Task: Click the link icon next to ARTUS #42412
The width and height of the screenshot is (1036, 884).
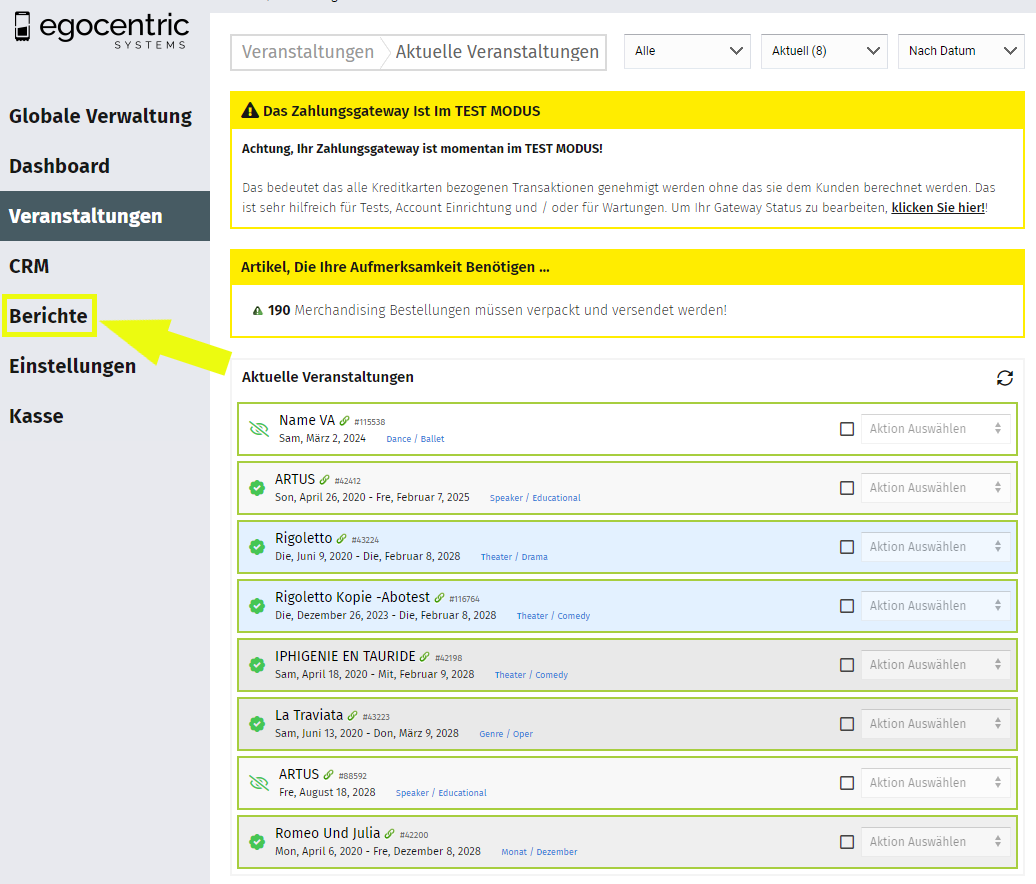Action: 324,480
